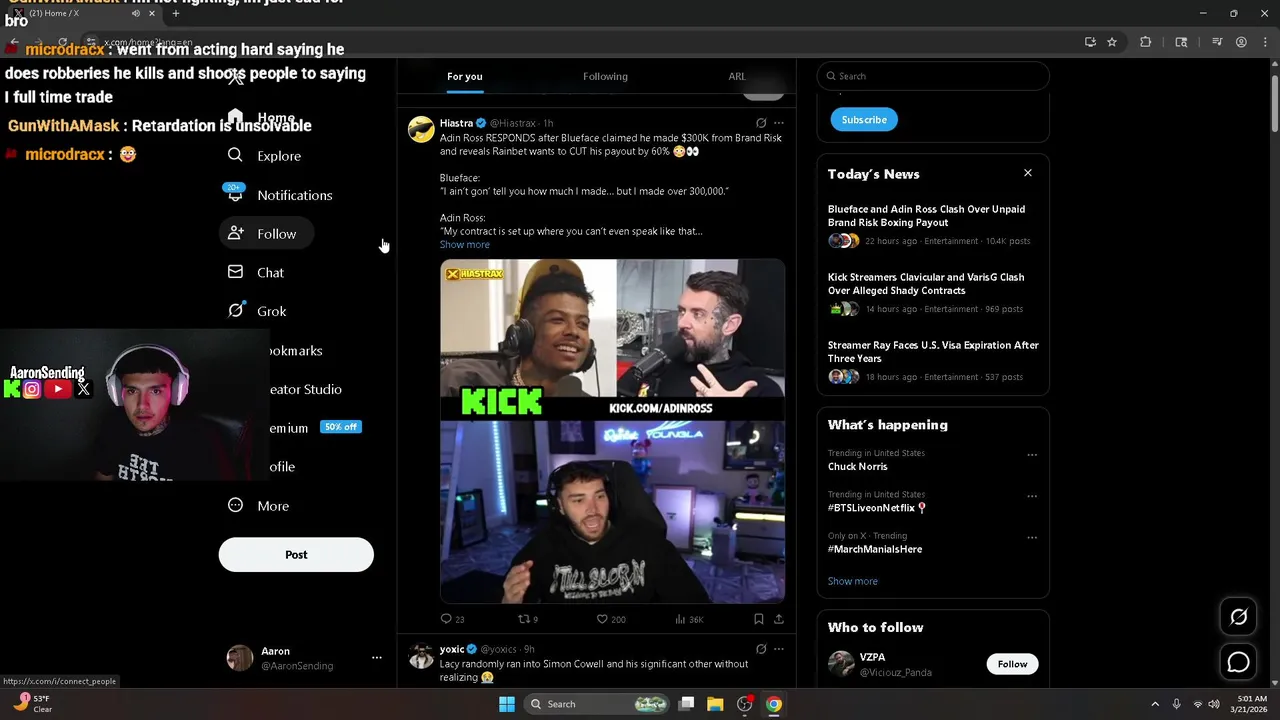
Task: Open the floating Grok button at bottom right
Action: click(x=1238, y=617)
